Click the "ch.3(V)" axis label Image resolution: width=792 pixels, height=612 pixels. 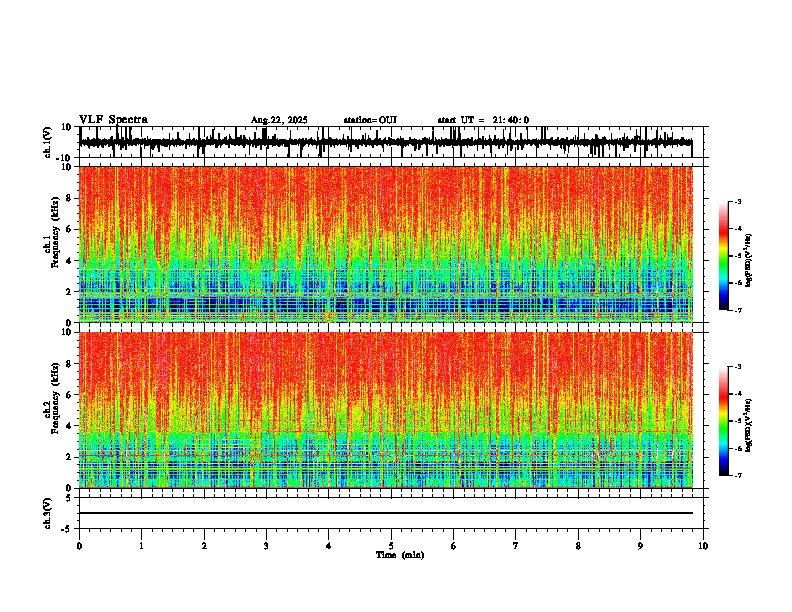(48, 514)
